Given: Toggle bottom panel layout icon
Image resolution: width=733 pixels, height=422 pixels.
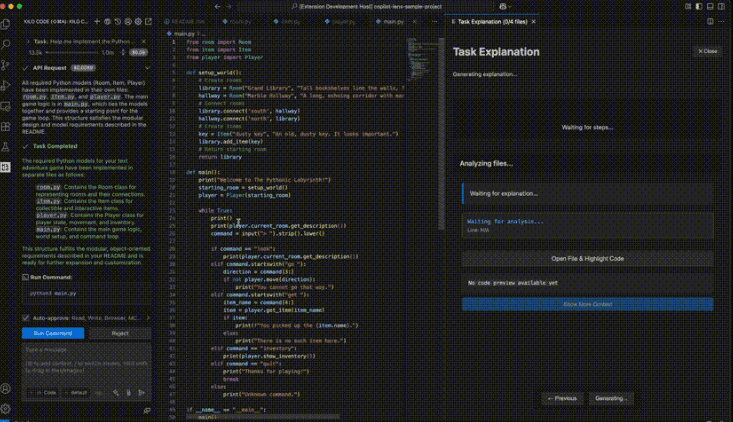Looking at the screenshot, I should point(710,7).
